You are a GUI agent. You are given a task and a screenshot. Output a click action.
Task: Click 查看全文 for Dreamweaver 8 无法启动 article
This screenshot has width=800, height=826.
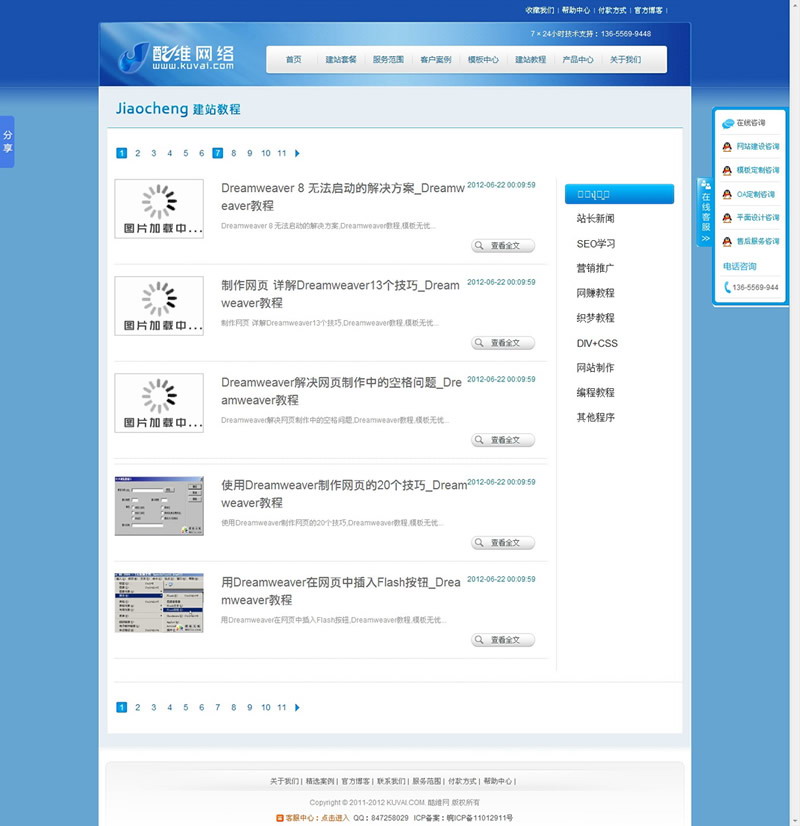tap(503, 245)
